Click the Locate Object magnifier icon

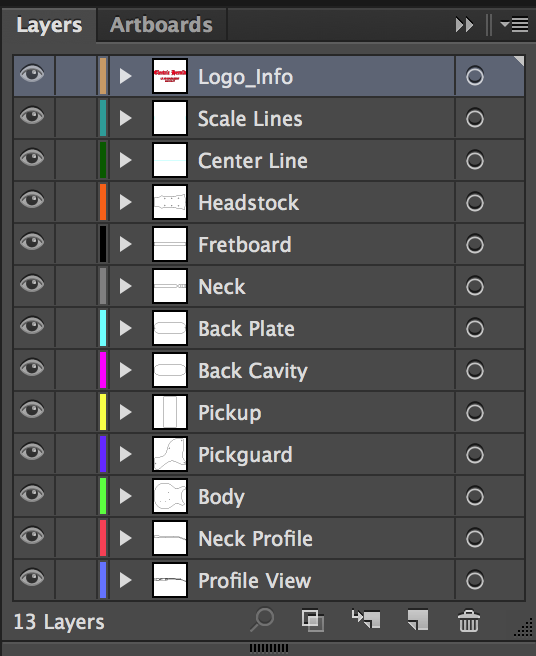pyautogui.click(x=262, y=619)
